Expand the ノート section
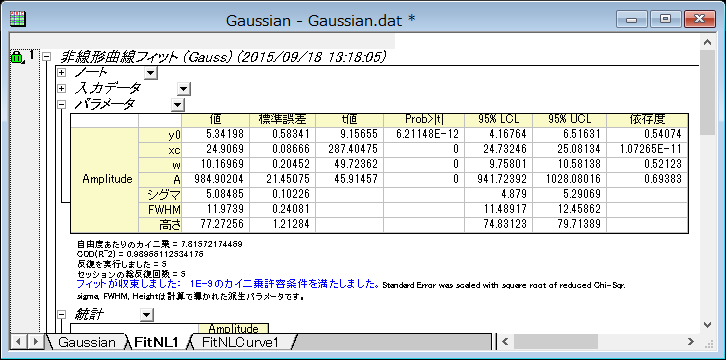726x360 pixels. (x=61, y=73)
